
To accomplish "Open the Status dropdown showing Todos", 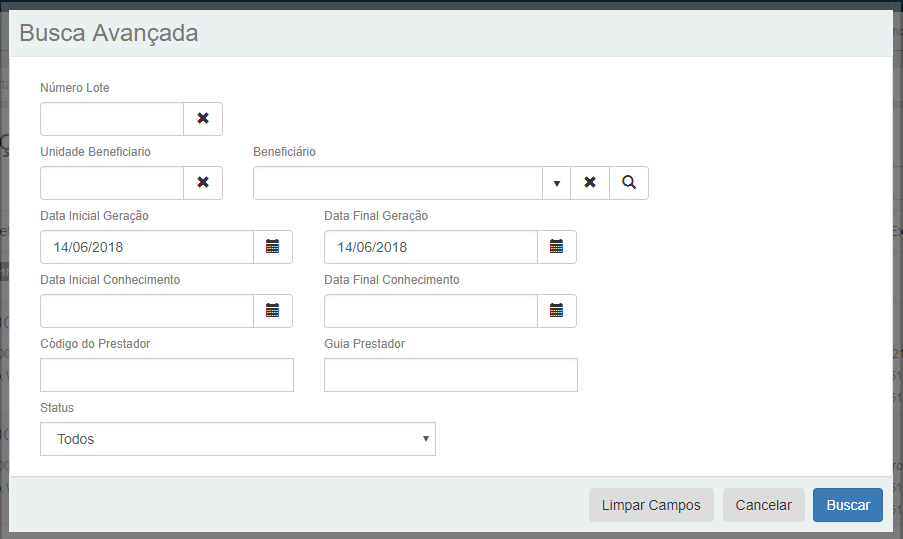I will pos(238,439).
